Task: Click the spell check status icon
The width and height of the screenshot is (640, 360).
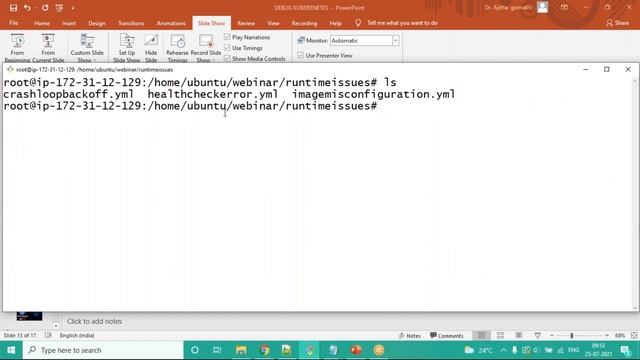Action: coord(48,336)
